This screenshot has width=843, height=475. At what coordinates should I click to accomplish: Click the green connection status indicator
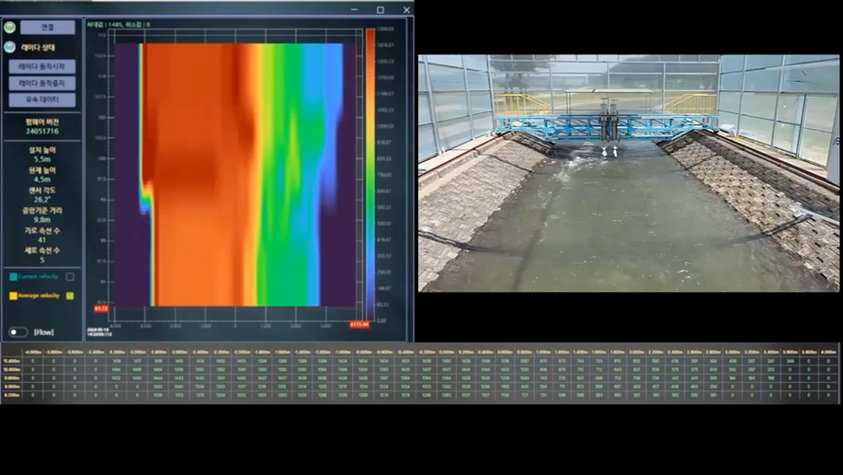[x=9, y=27]
